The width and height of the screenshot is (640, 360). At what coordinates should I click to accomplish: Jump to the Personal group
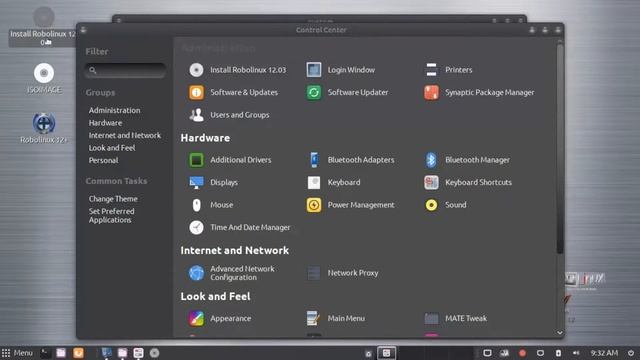pos(103,160)
